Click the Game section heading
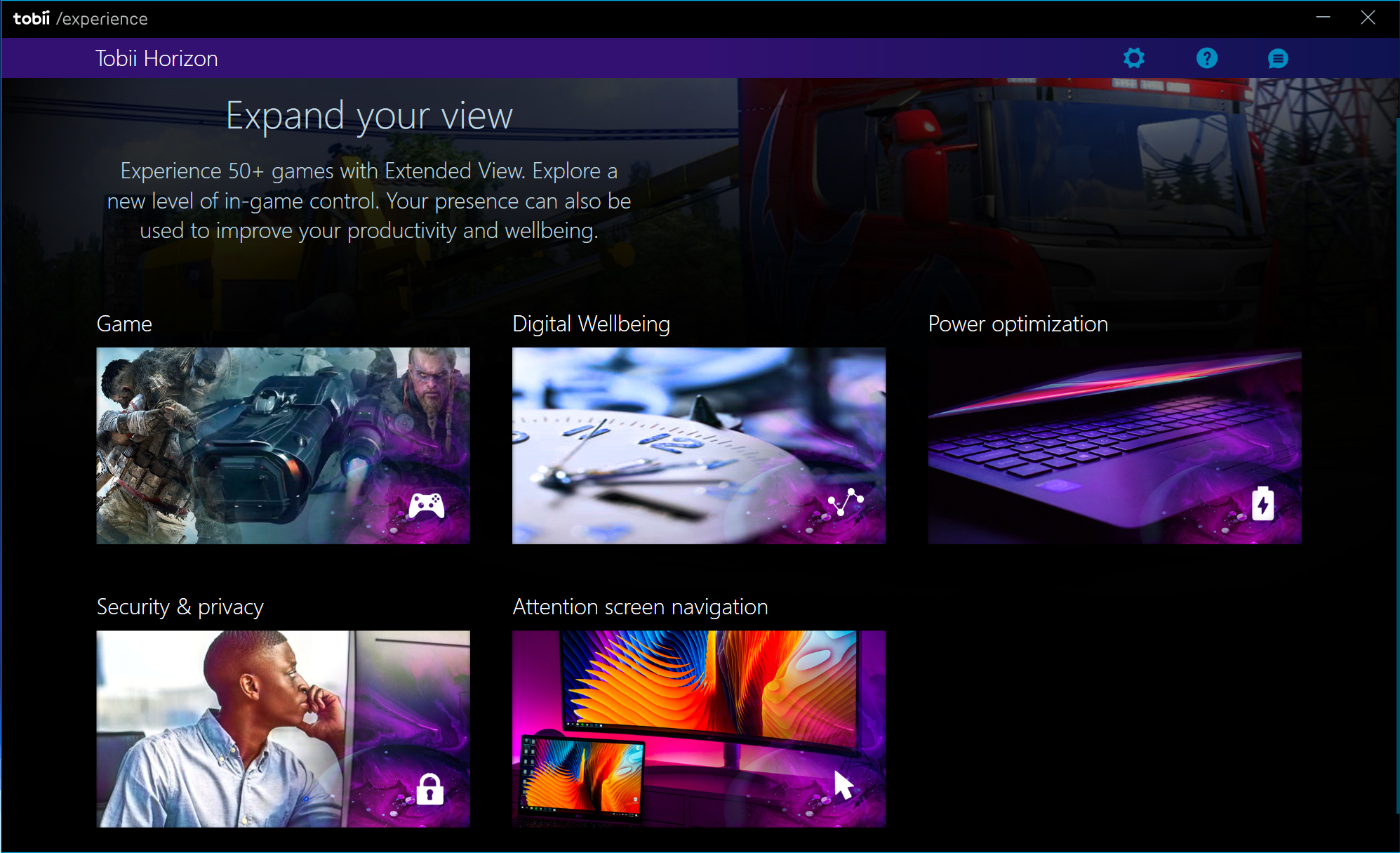 pyautogui.click(x=124, y=324)
